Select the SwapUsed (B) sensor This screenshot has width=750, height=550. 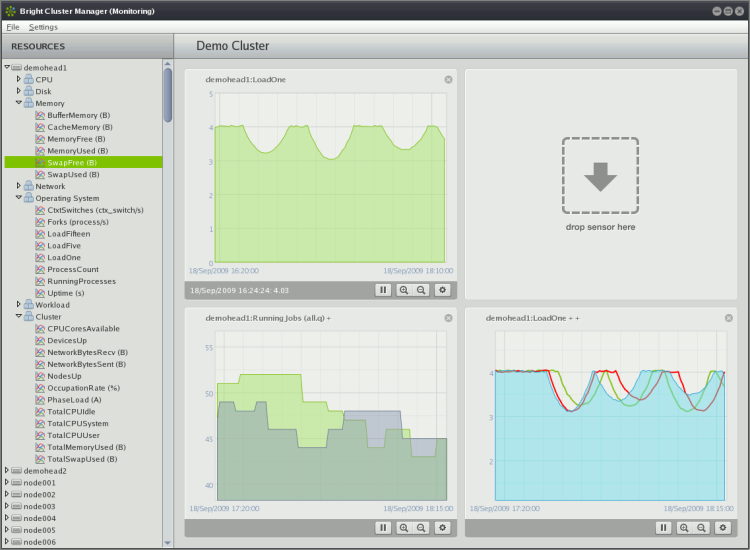73,175
